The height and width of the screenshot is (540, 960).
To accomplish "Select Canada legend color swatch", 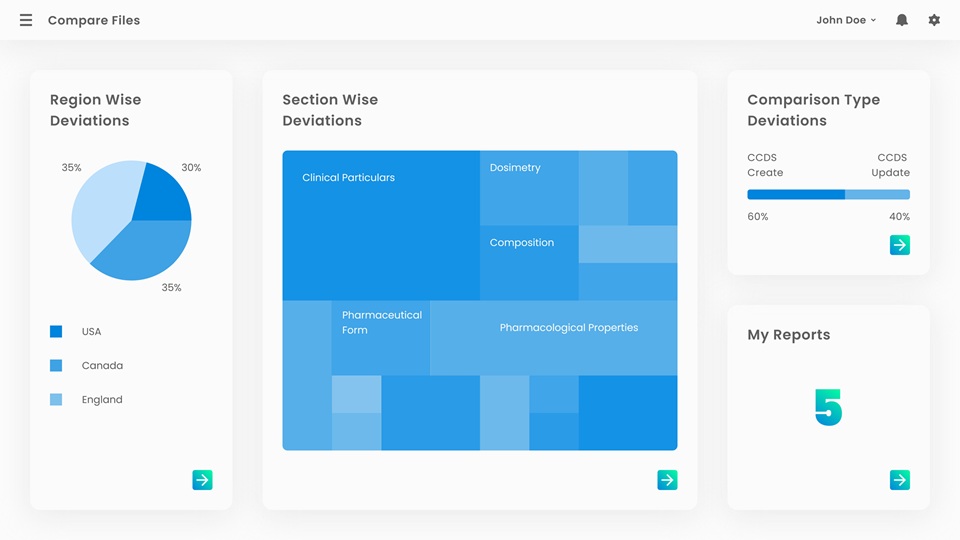I will 56,366.
